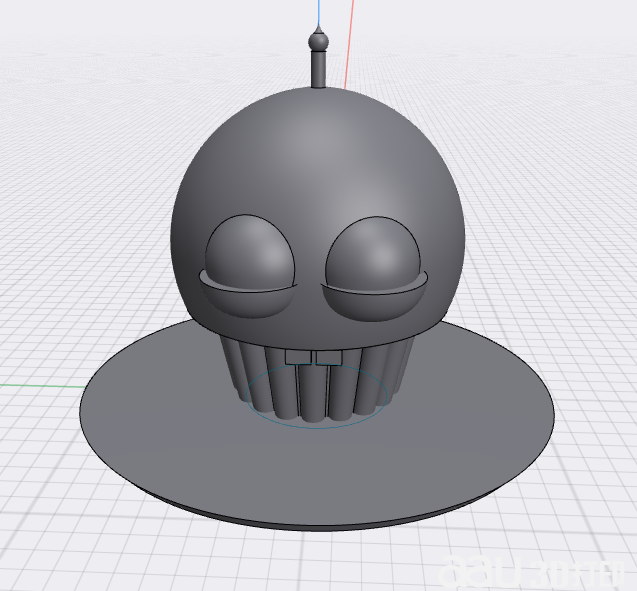Select the right eye sphere

click(x=373, y=252)
